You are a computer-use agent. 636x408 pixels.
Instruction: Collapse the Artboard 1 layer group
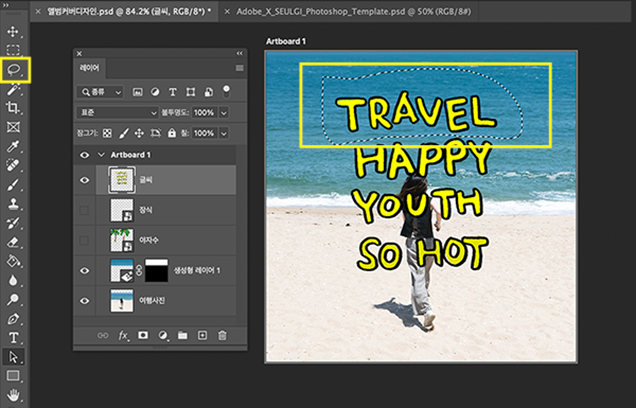click(x=101, y=155)
